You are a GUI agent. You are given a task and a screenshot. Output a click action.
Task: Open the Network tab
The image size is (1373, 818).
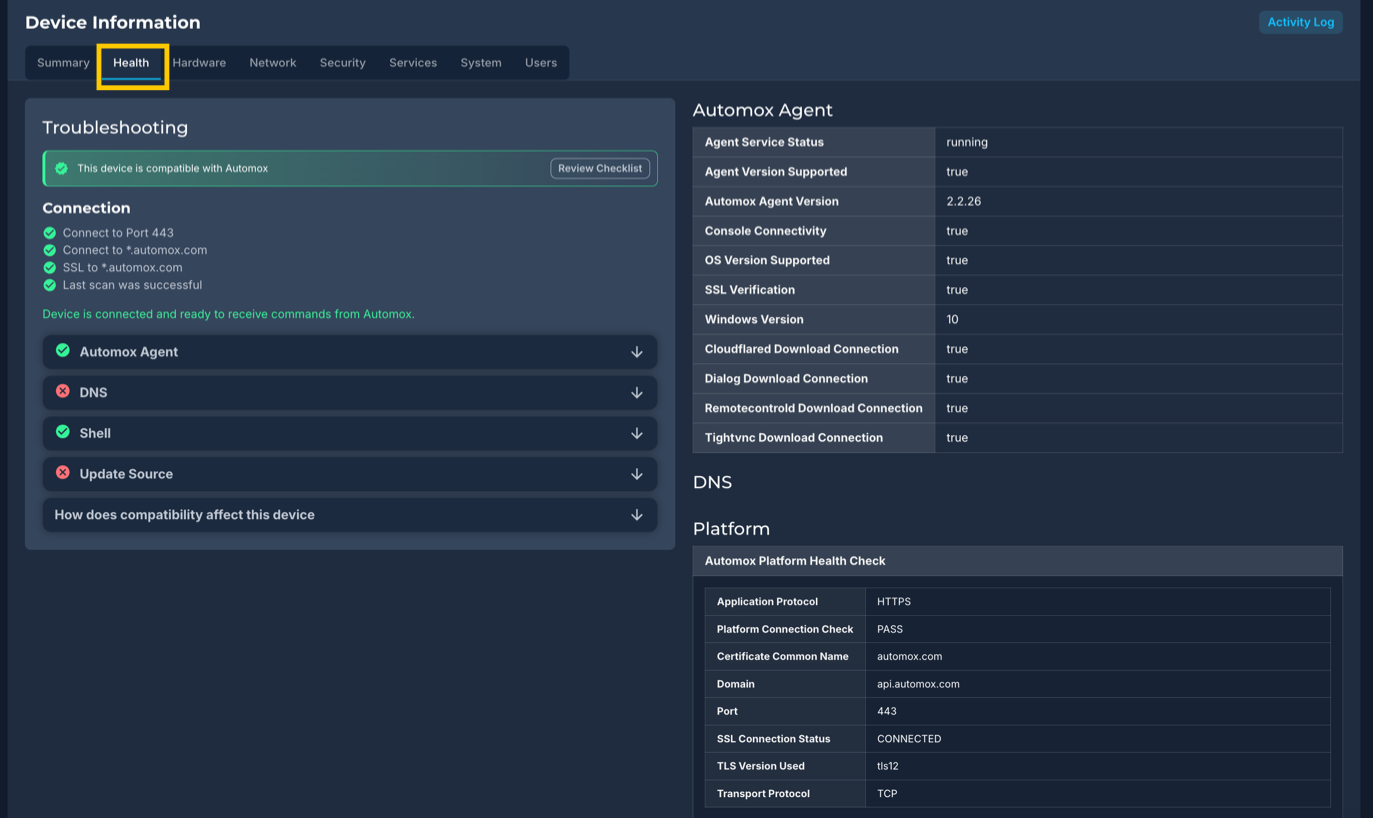click(x=273, y=62)
